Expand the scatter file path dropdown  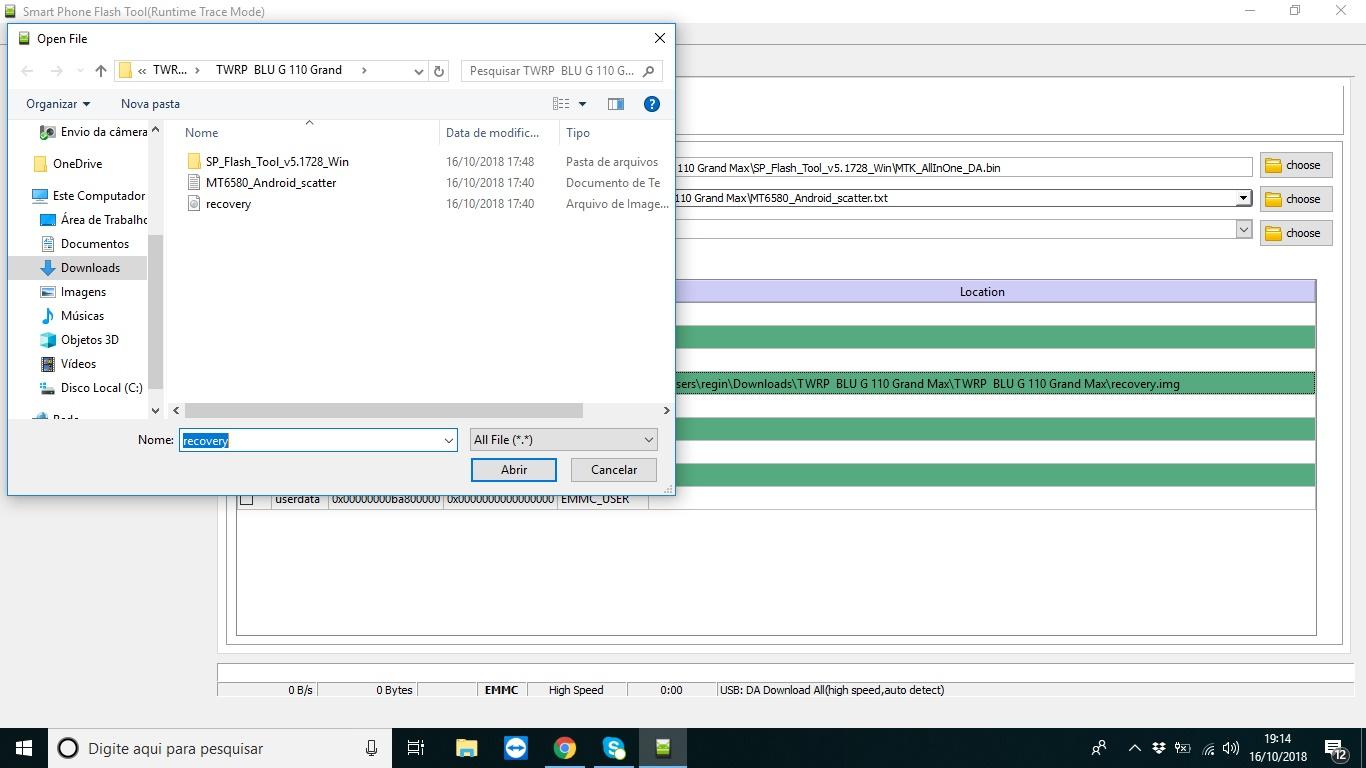(x=1243, y=198)
